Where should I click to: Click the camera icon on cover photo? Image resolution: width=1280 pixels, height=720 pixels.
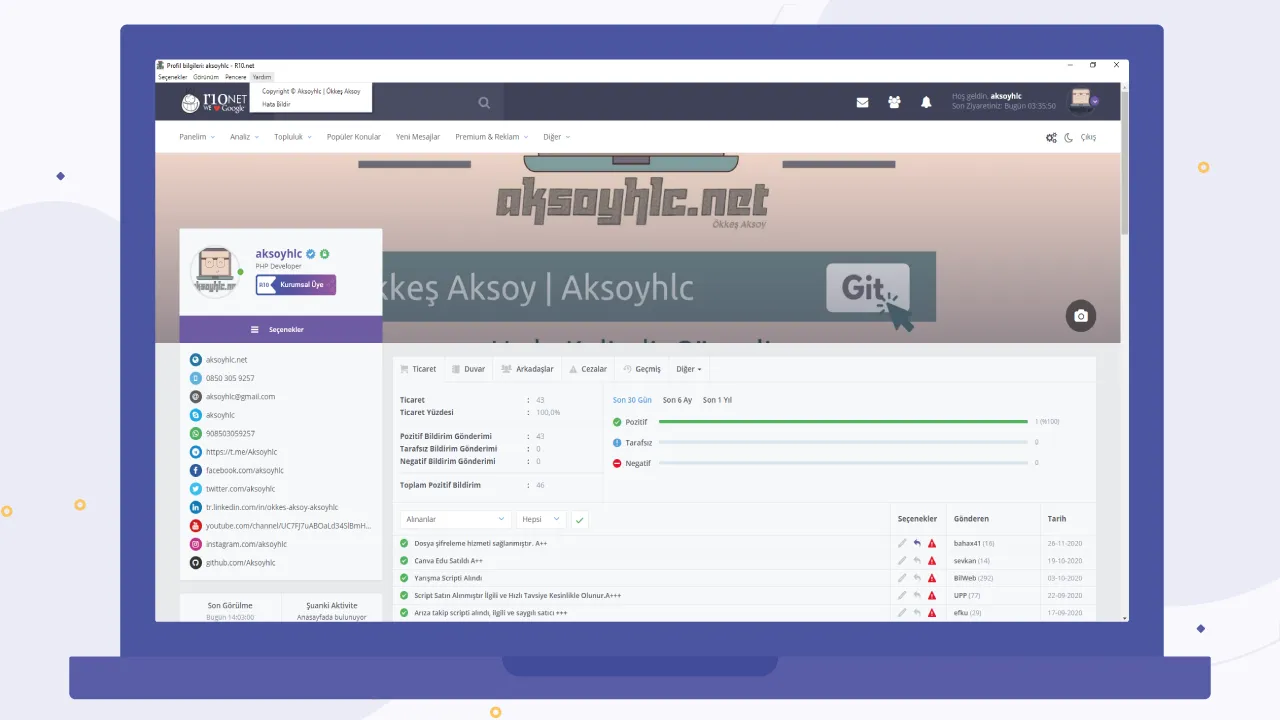click(1081, 316)
